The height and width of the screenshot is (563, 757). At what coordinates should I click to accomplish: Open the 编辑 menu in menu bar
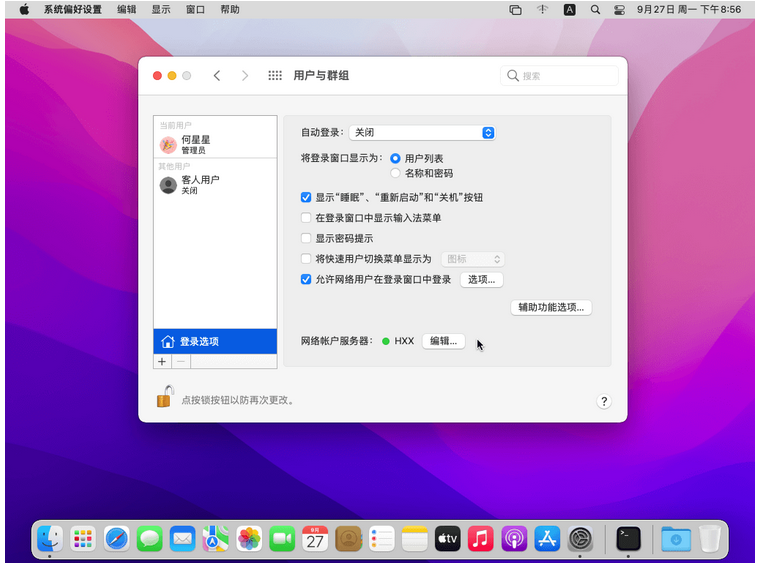(x=126, y=10)
